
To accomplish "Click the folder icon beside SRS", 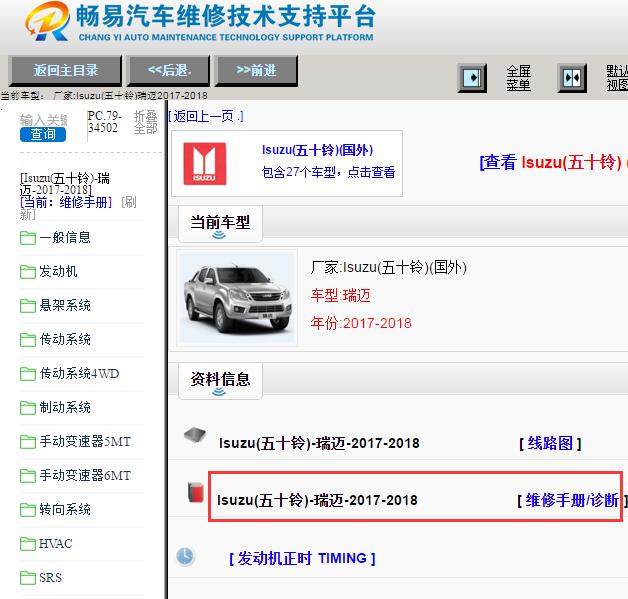I will 28,578.
